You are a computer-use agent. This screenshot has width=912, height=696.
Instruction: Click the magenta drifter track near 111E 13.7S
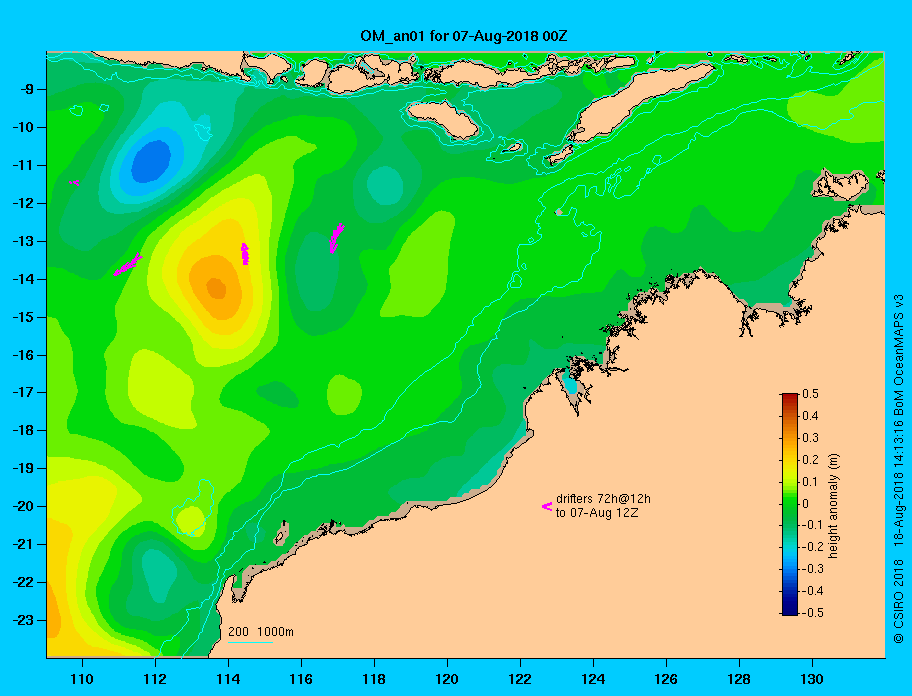click(x=128, y=265)
